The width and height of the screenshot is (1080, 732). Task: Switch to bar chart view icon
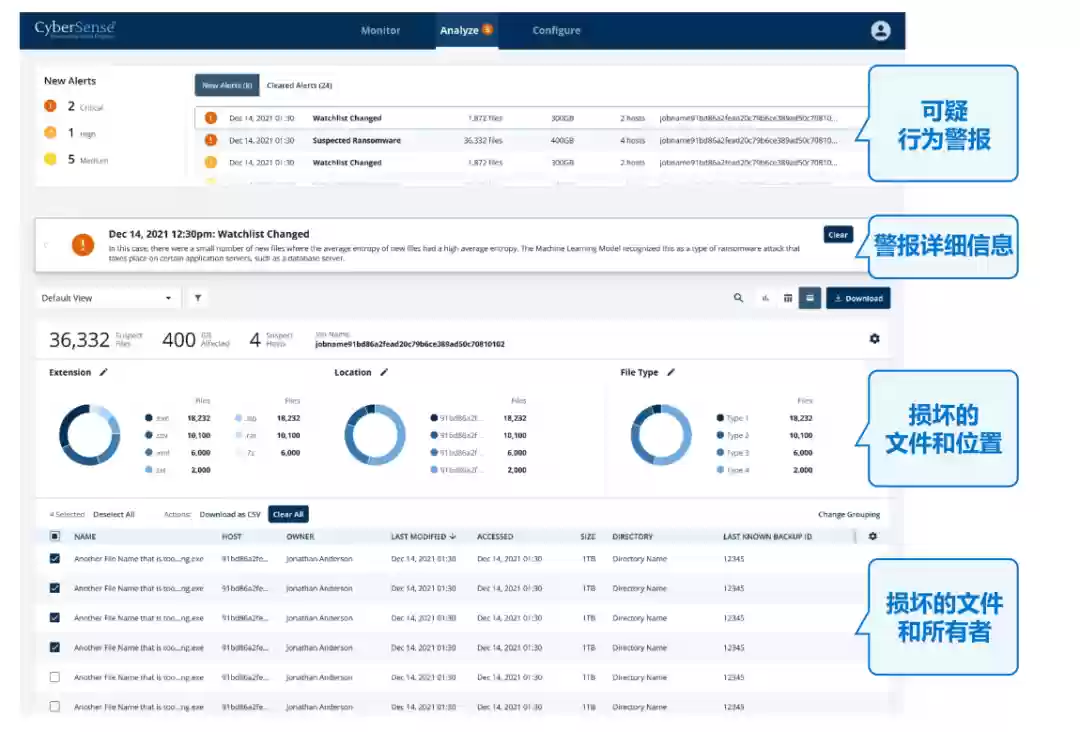coord(765,298)
